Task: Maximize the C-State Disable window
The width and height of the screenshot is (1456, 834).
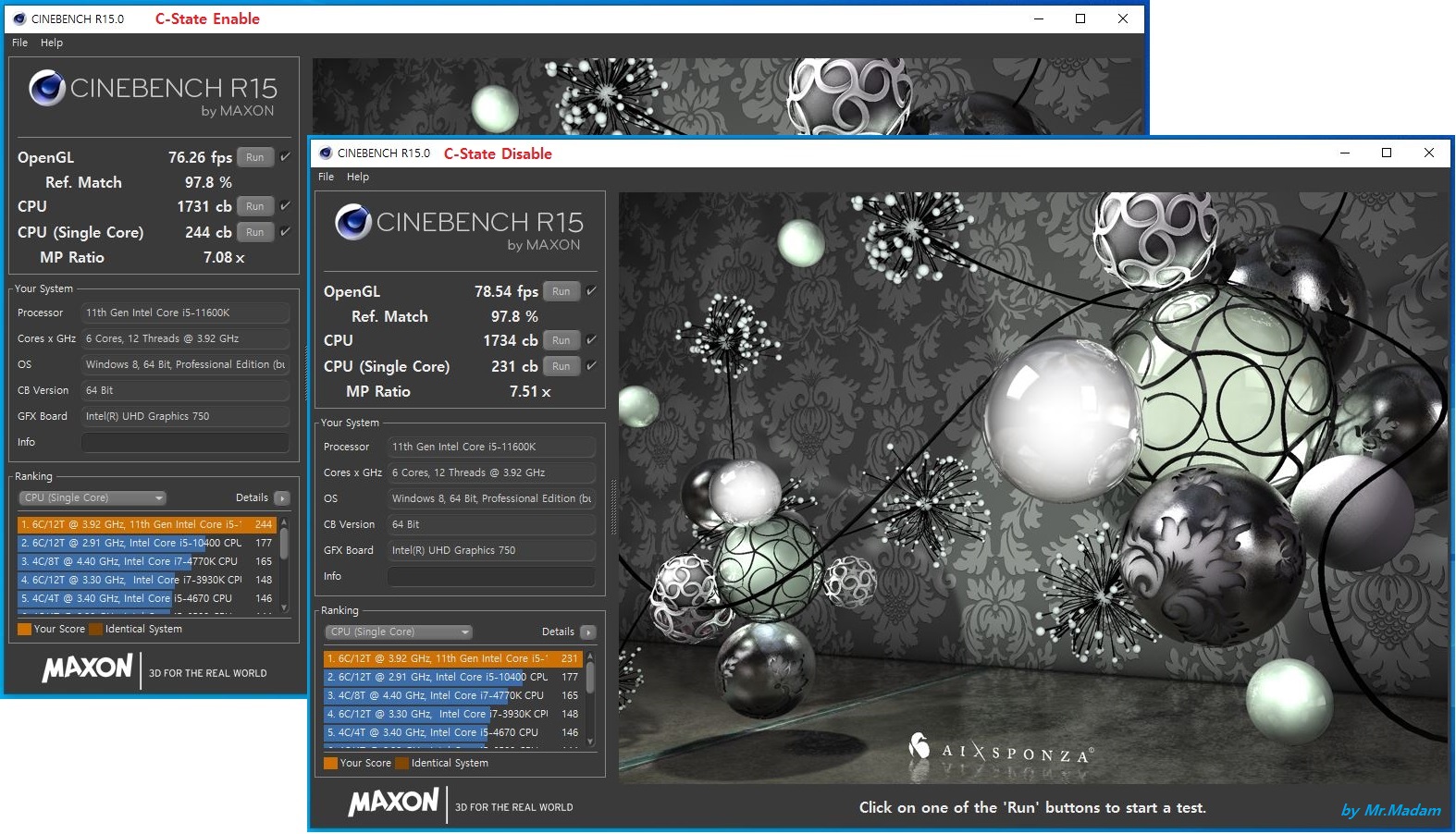Action: click(x=1387, y=153)
